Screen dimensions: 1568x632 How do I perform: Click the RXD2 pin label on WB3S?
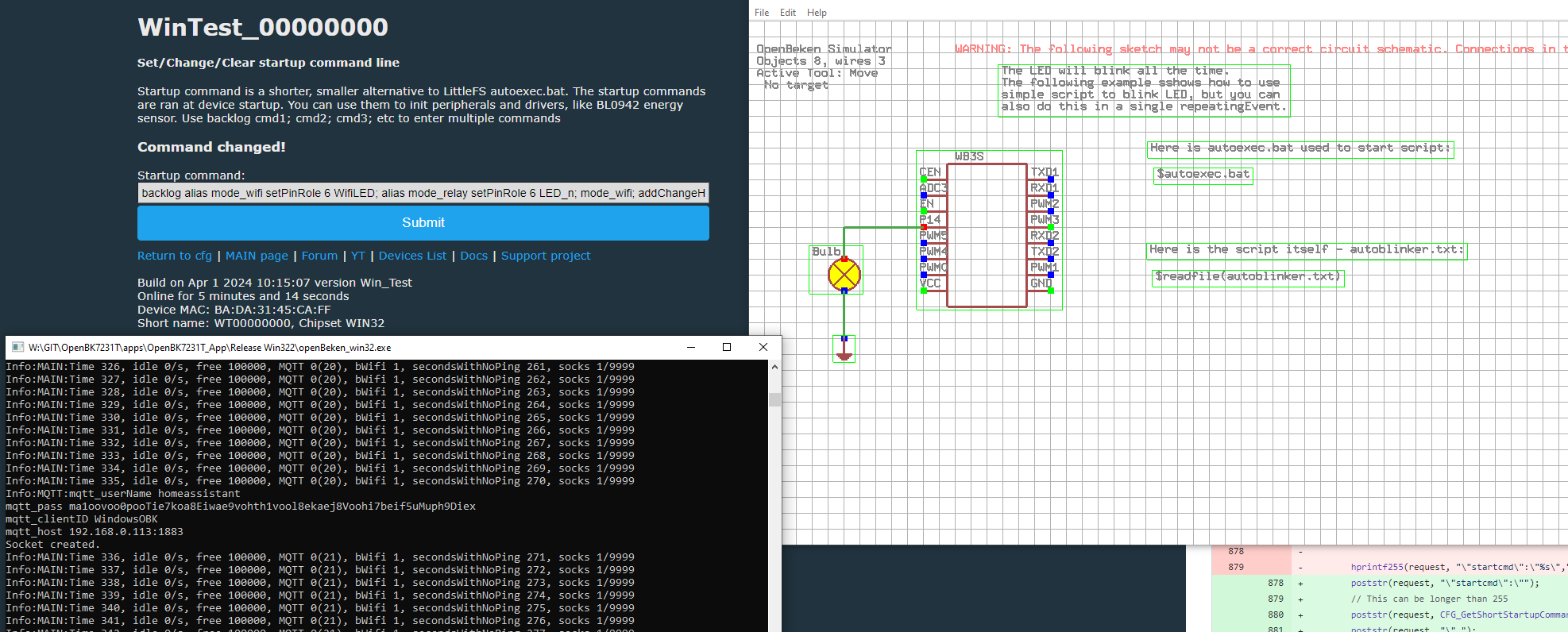(1045, 236)
